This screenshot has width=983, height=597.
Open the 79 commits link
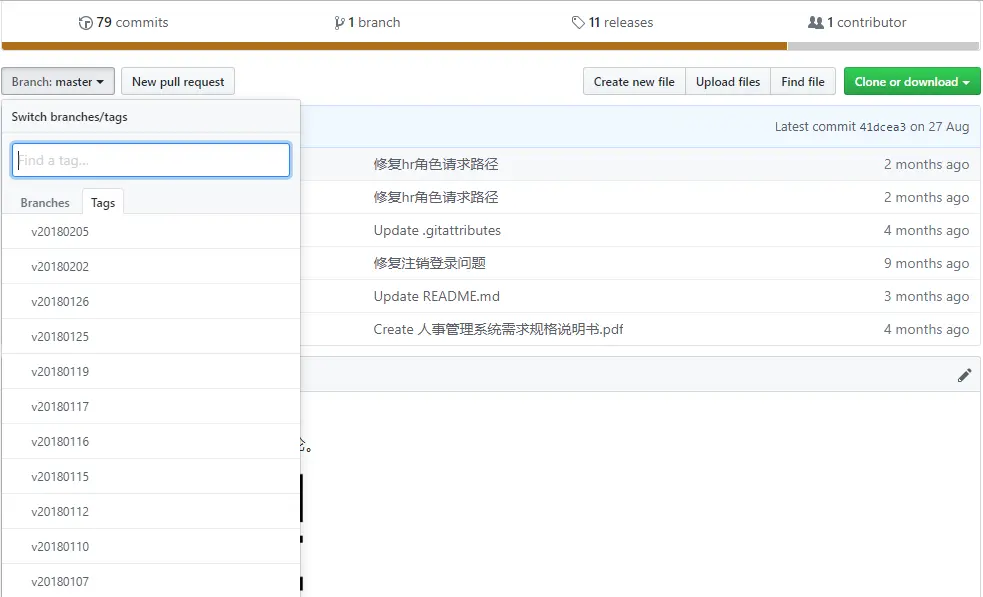point(124,23)
